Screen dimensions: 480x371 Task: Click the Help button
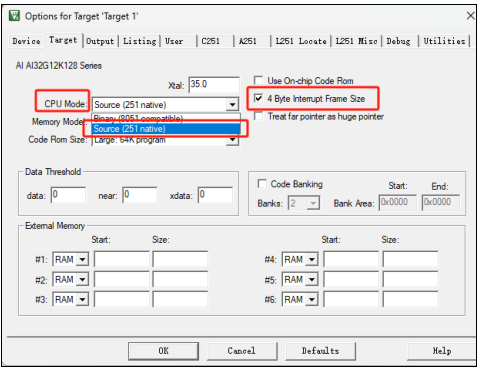442,351
